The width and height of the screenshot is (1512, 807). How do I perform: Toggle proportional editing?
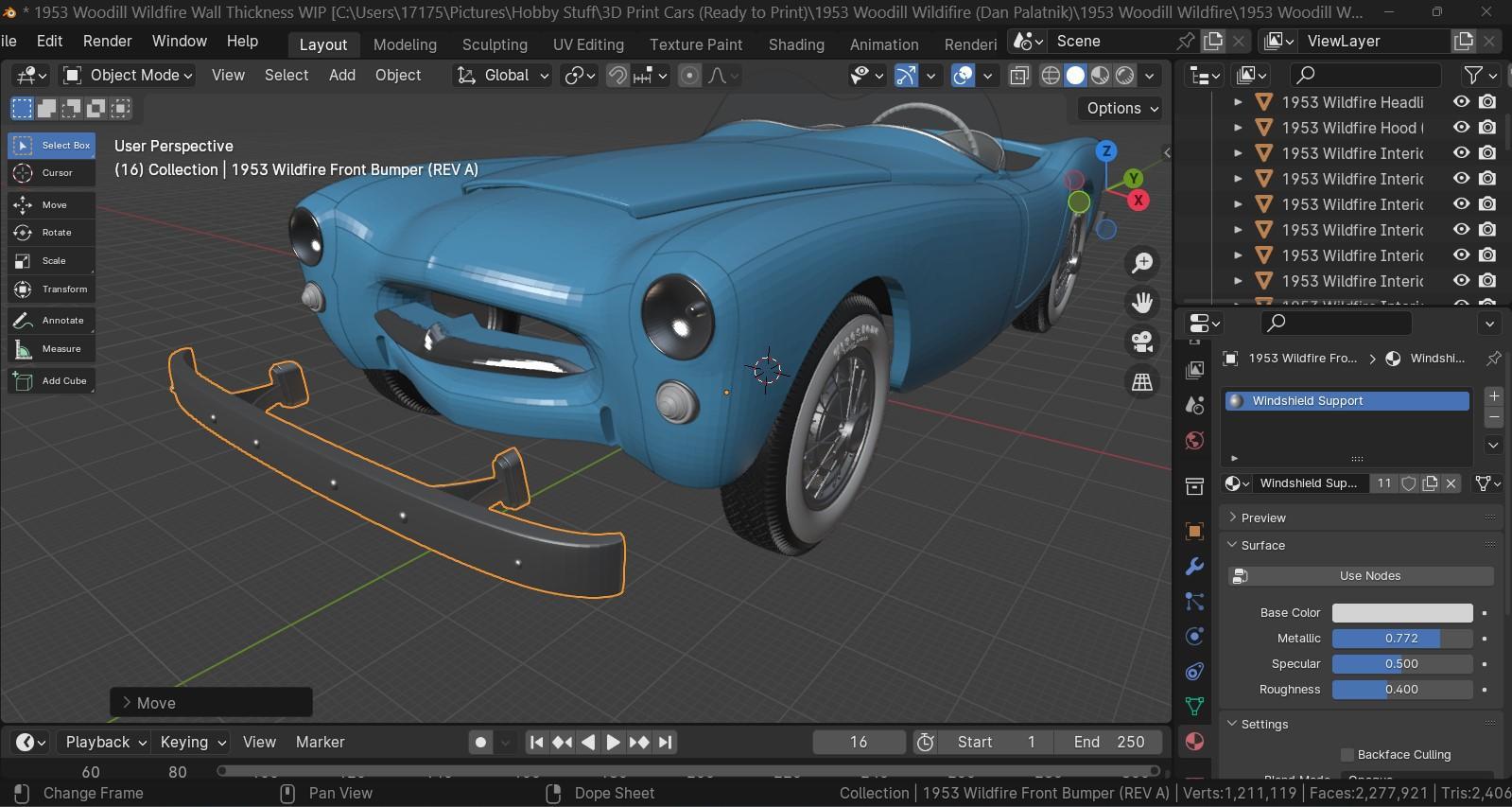coord(690,76)
